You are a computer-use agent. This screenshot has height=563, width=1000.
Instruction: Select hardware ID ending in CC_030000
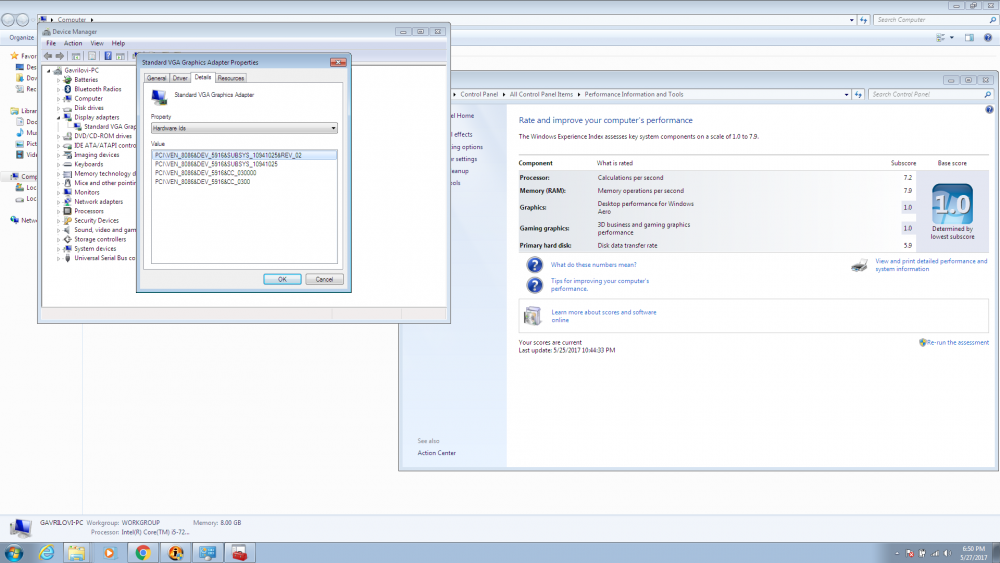[205, 173]
